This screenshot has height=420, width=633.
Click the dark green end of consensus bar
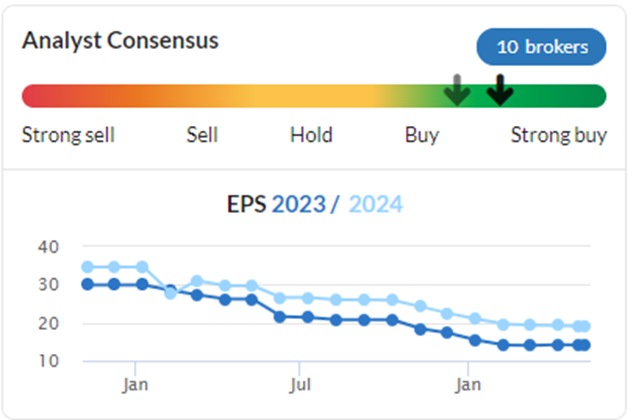[591, 96]
